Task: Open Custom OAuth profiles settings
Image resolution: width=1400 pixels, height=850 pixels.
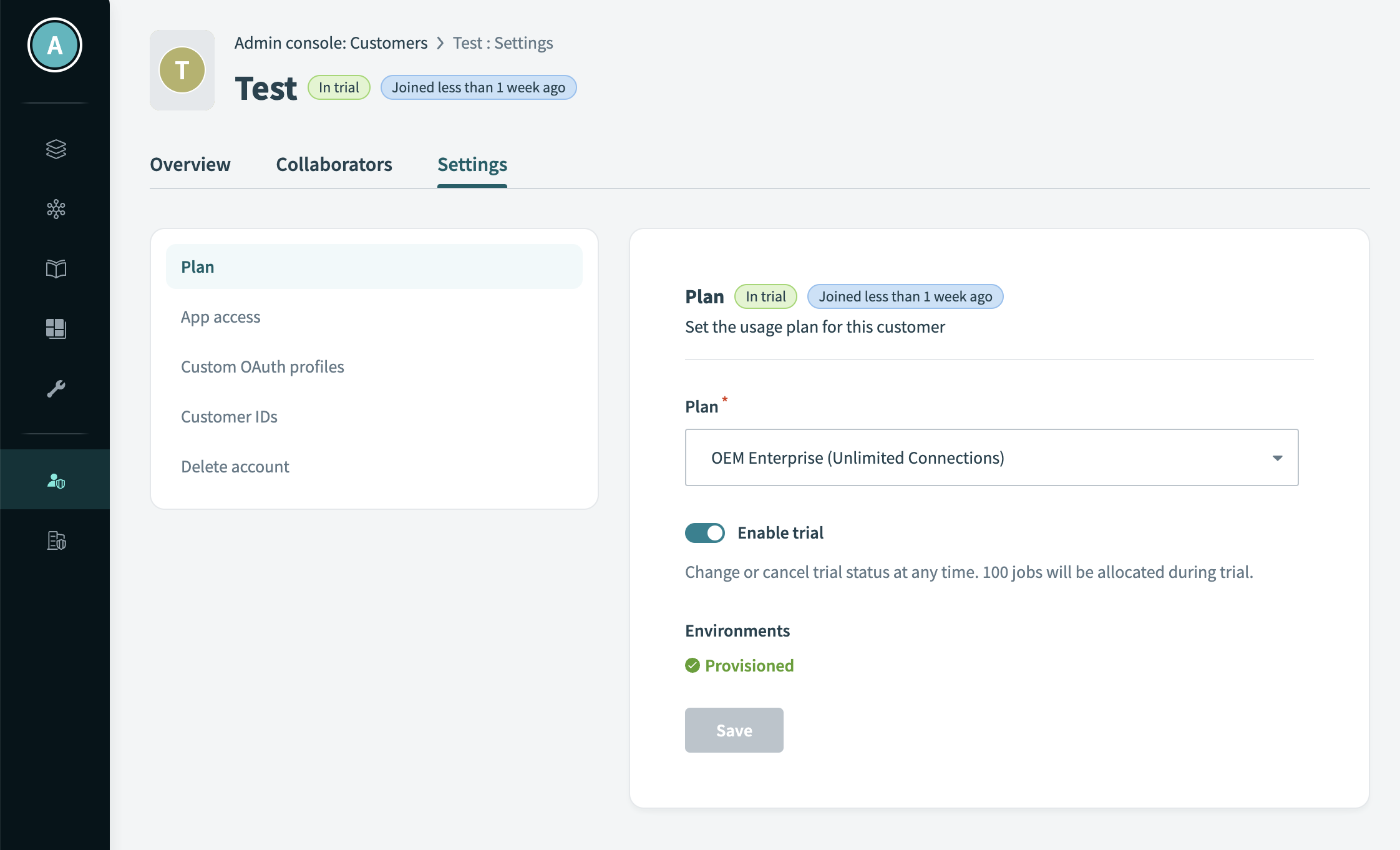Action: [x=262, y=366]
